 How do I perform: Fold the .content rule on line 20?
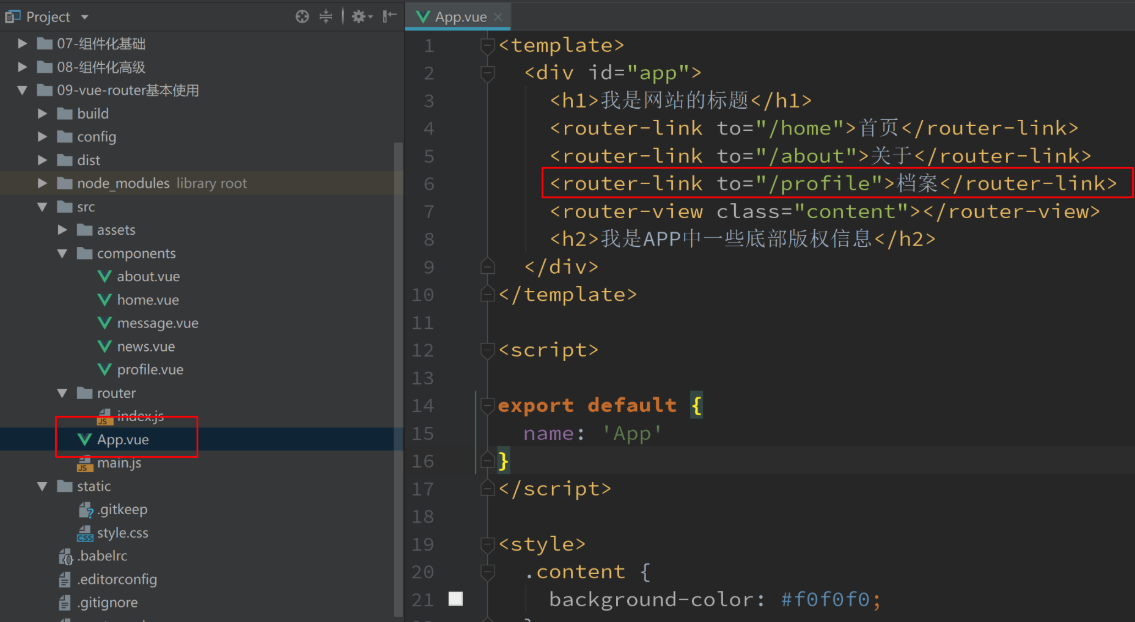[487, 572]
